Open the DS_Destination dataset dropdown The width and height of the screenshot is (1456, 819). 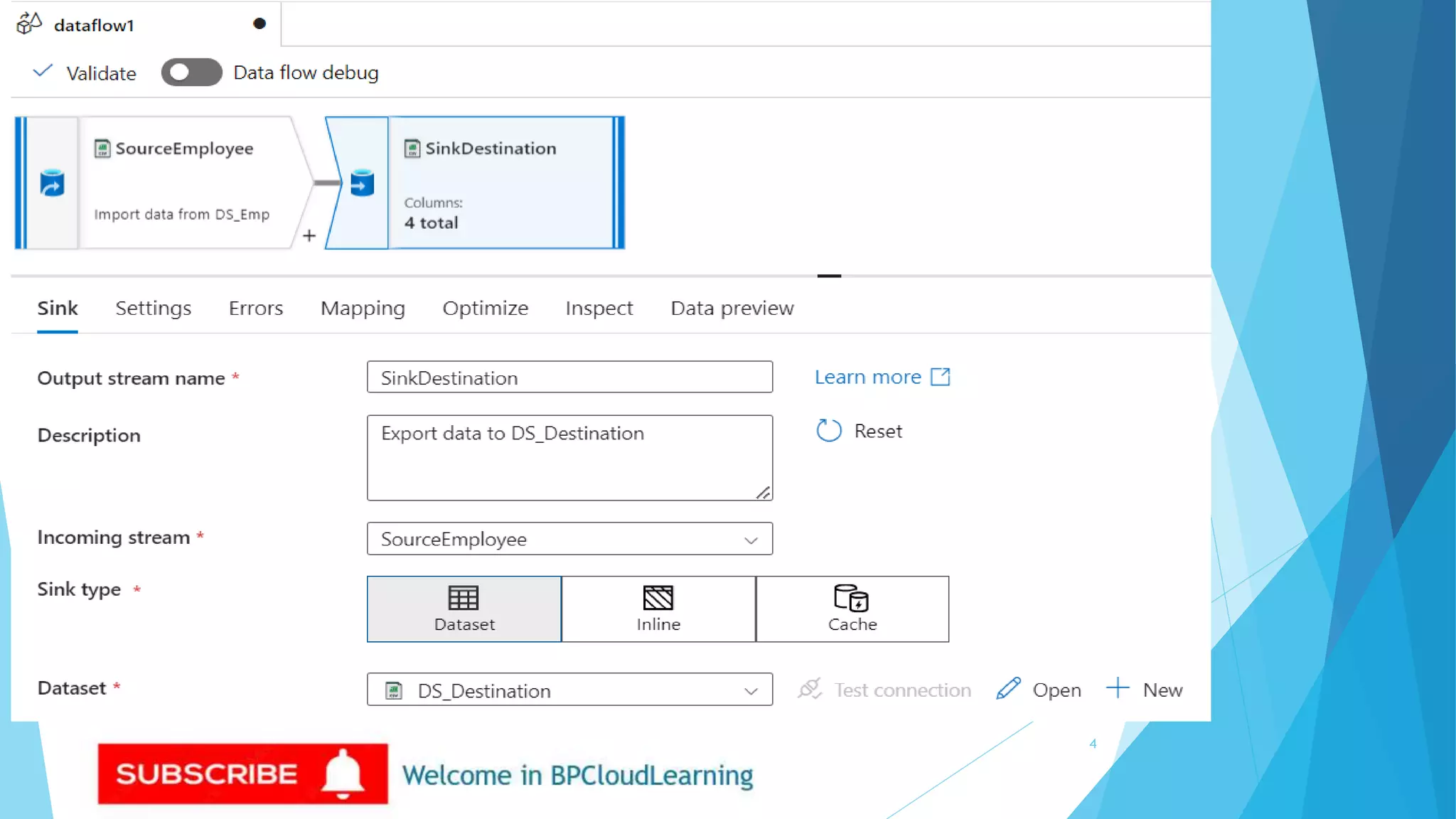pos(751,691)
